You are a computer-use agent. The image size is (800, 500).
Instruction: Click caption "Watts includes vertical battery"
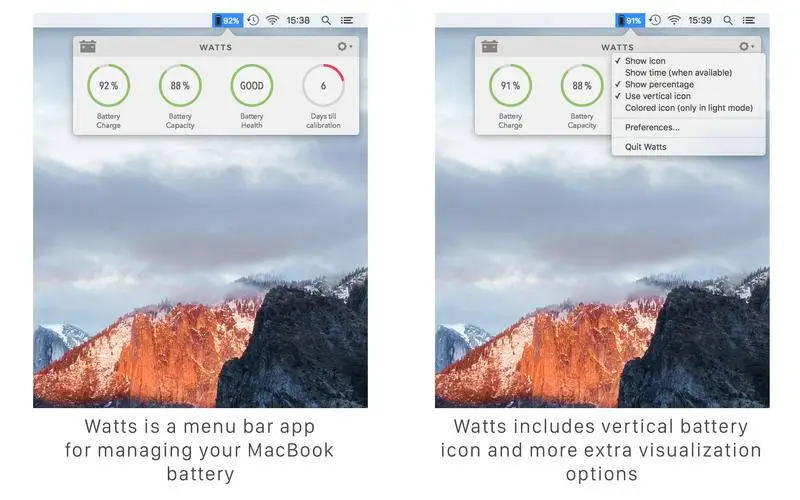601,427
